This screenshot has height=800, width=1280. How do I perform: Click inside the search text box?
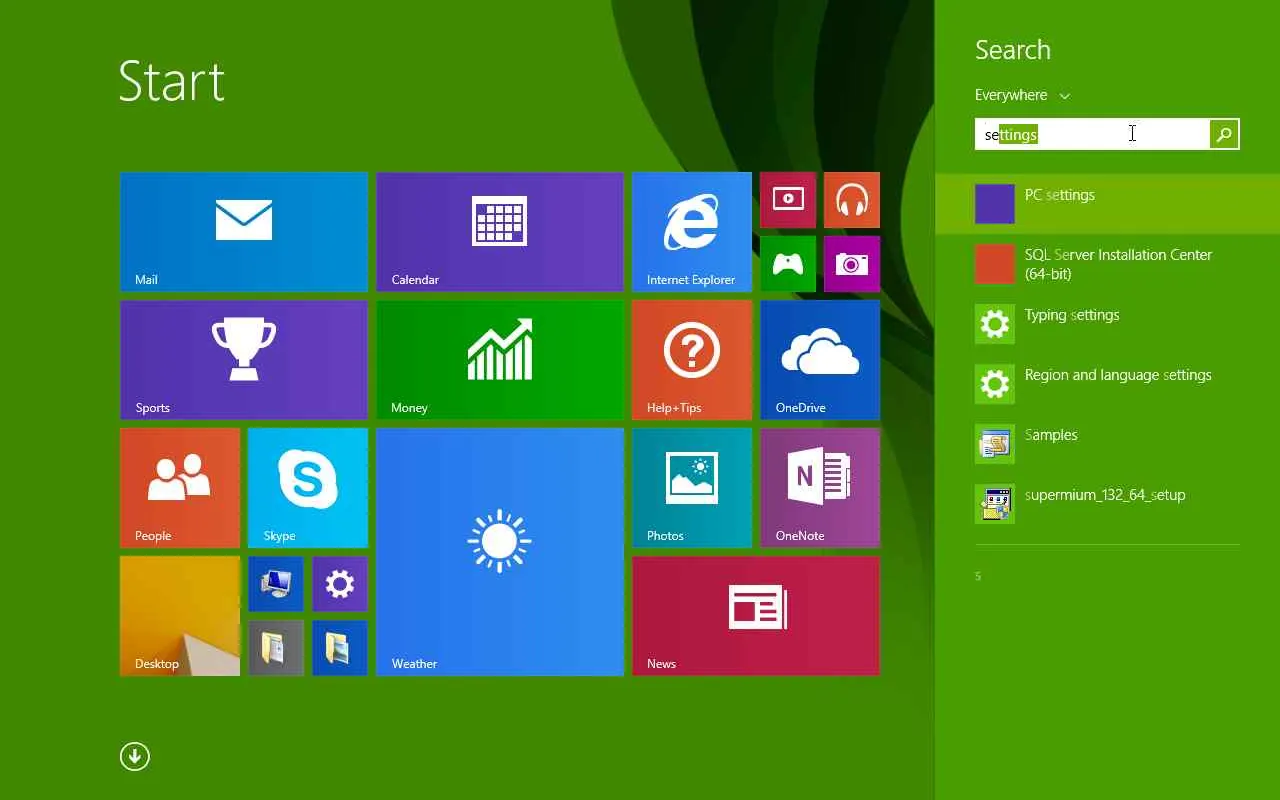(x=1092, y=134)
